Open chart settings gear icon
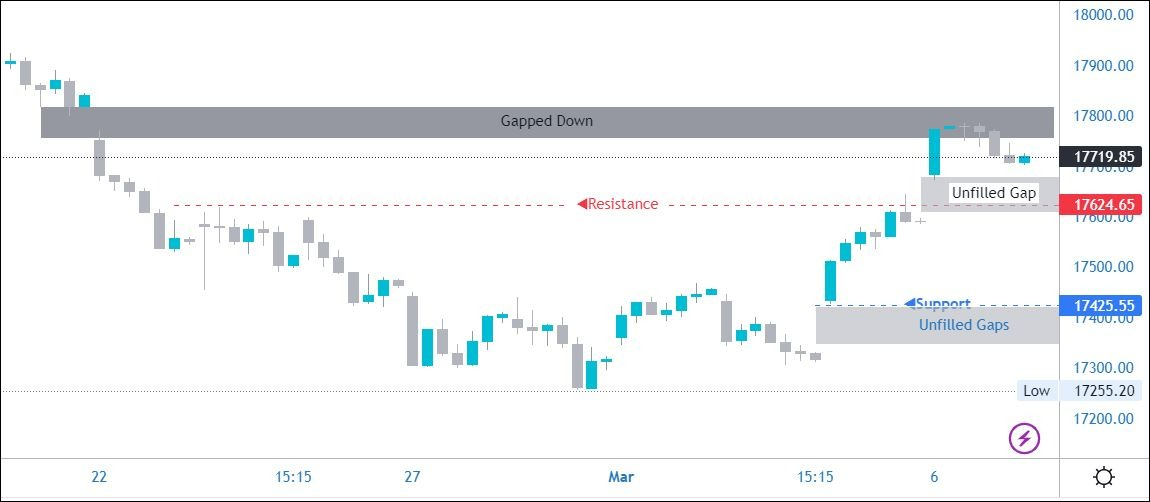The width and height of the screenshot is (1150, 502). coord(1104,477)
